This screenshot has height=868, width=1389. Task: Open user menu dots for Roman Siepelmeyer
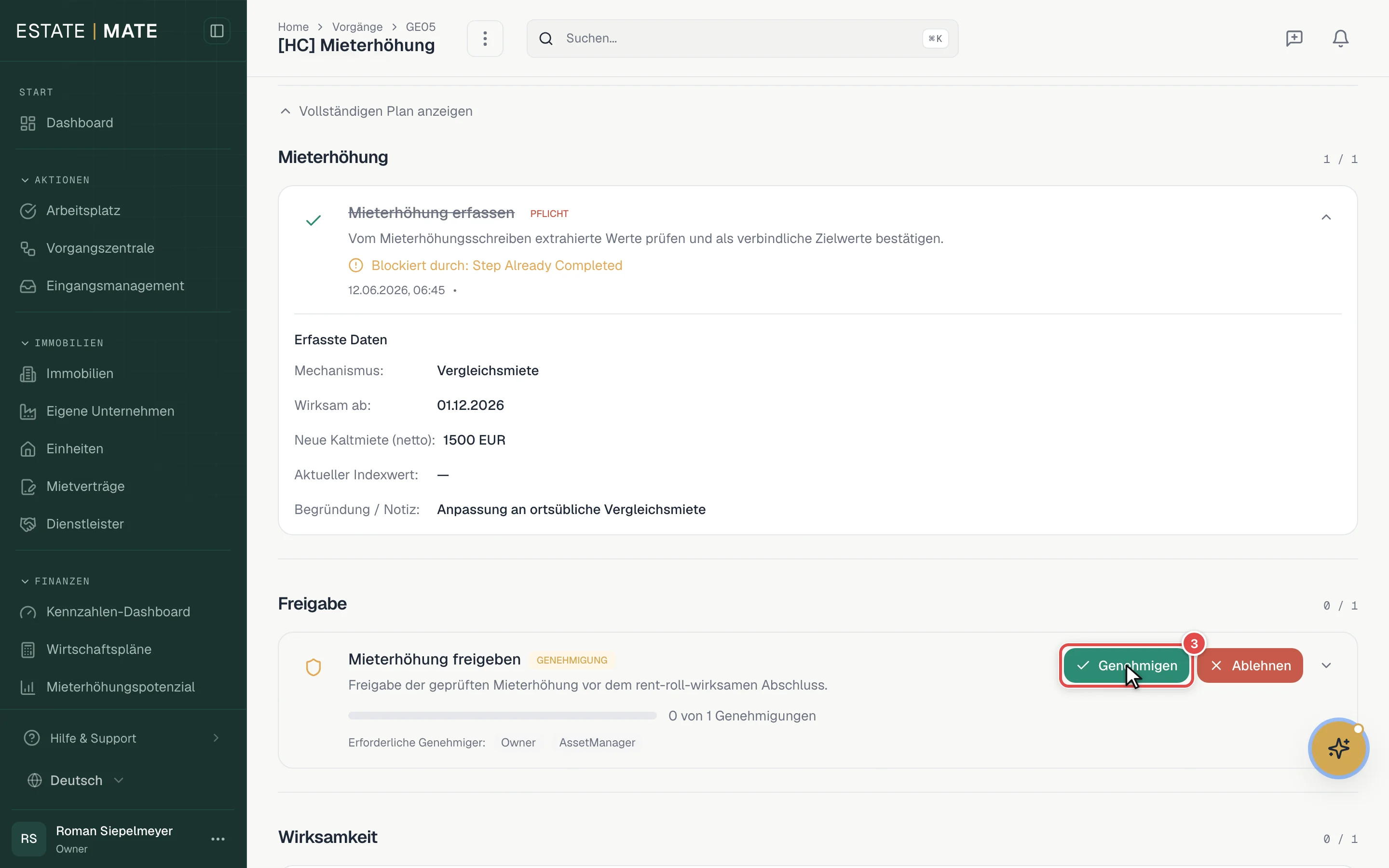218,839
